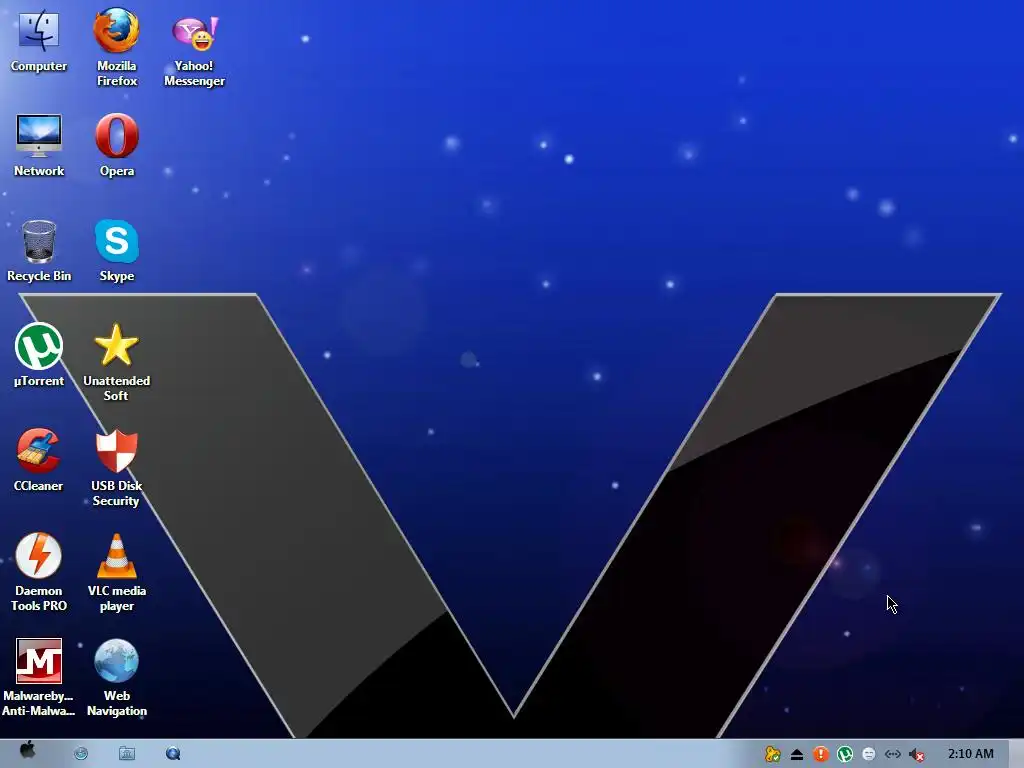Click the yellow security tray icon

[773, 754]
